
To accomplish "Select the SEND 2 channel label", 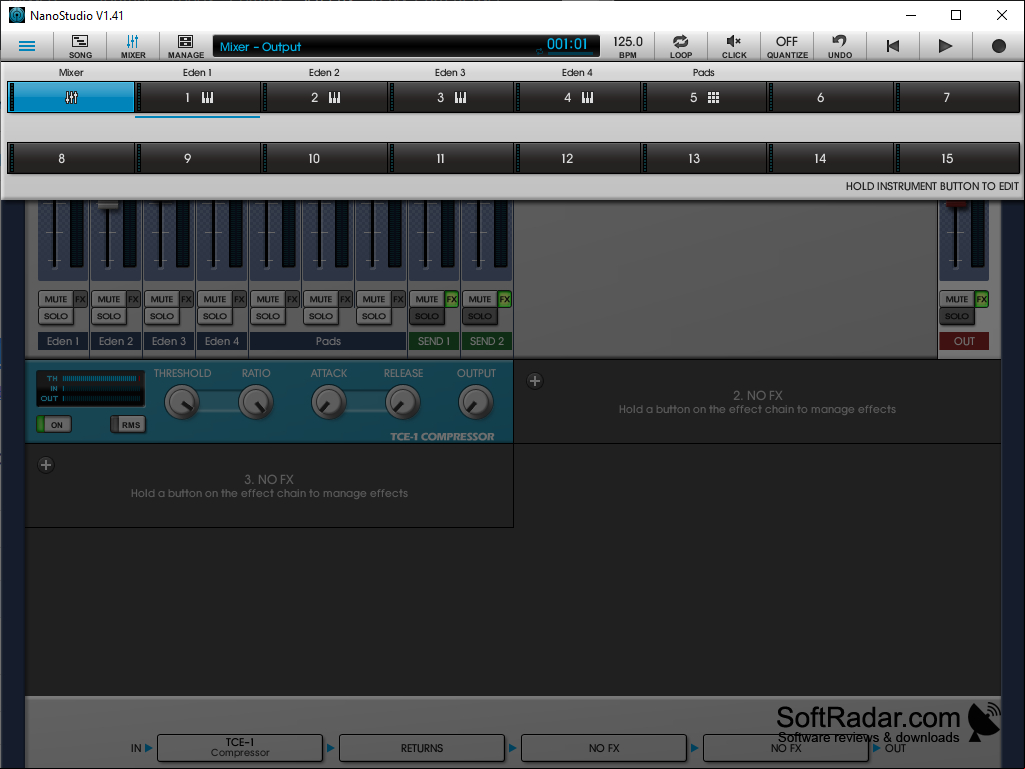I will click(x=487, y=341).
